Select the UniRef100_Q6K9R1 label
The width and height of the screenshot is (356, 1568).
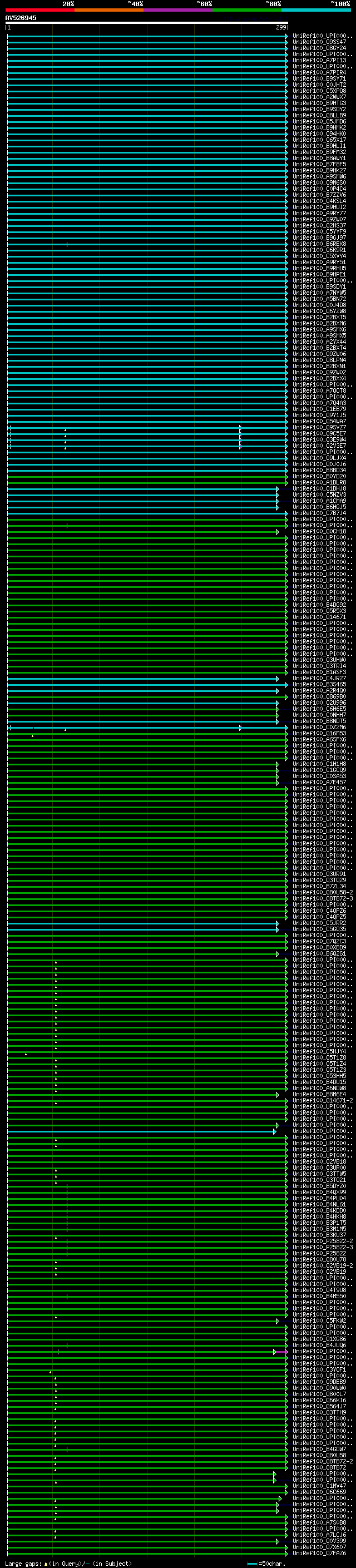319,250
